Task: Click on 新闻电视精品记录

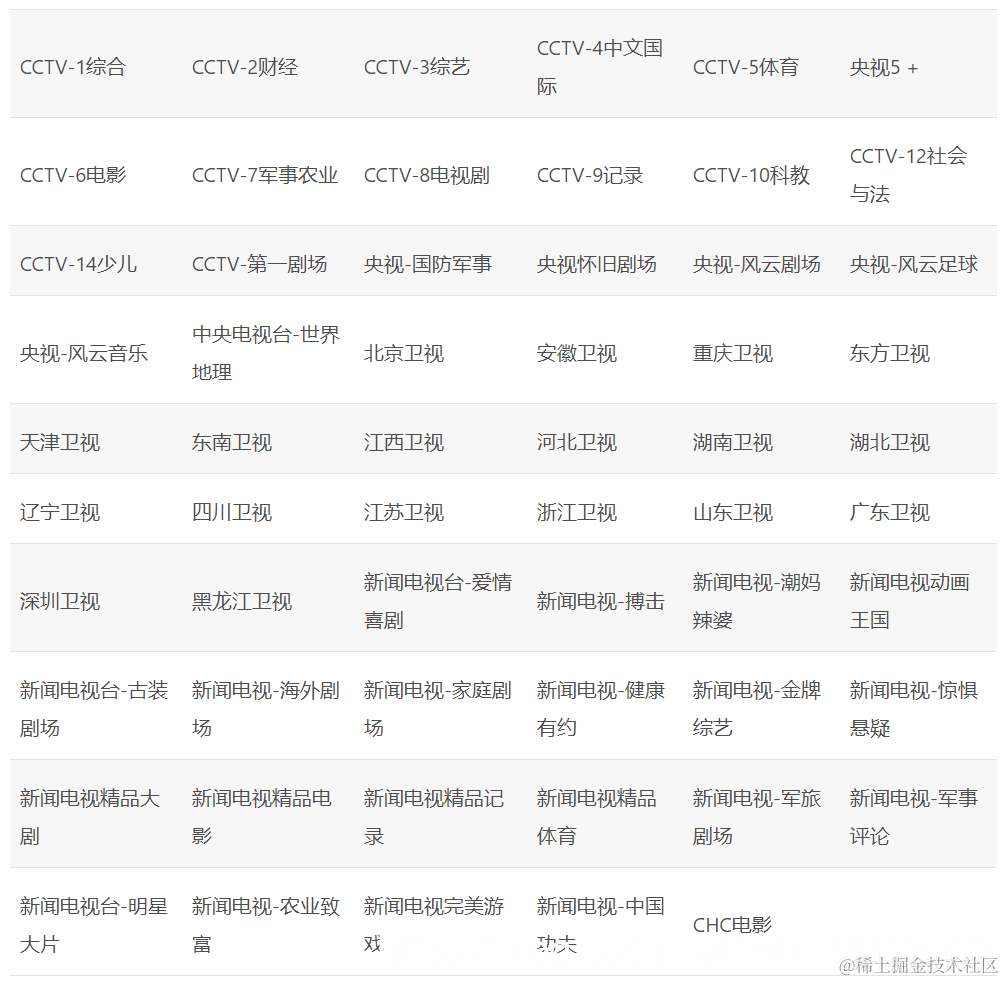Action: coord(434,817)
